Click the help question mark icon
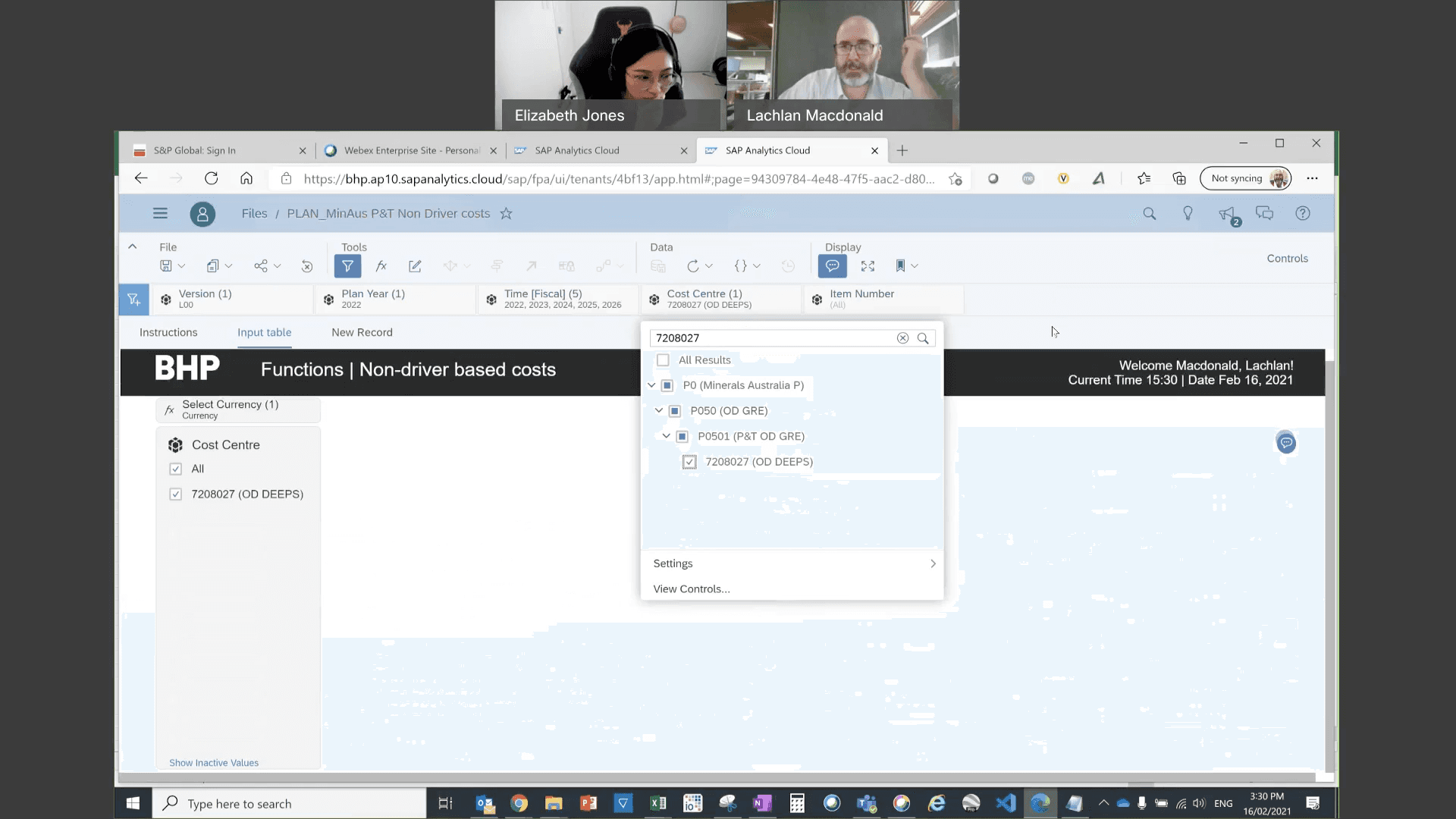This screenshot has width=1456, height=819. [x=1302, y=214]
